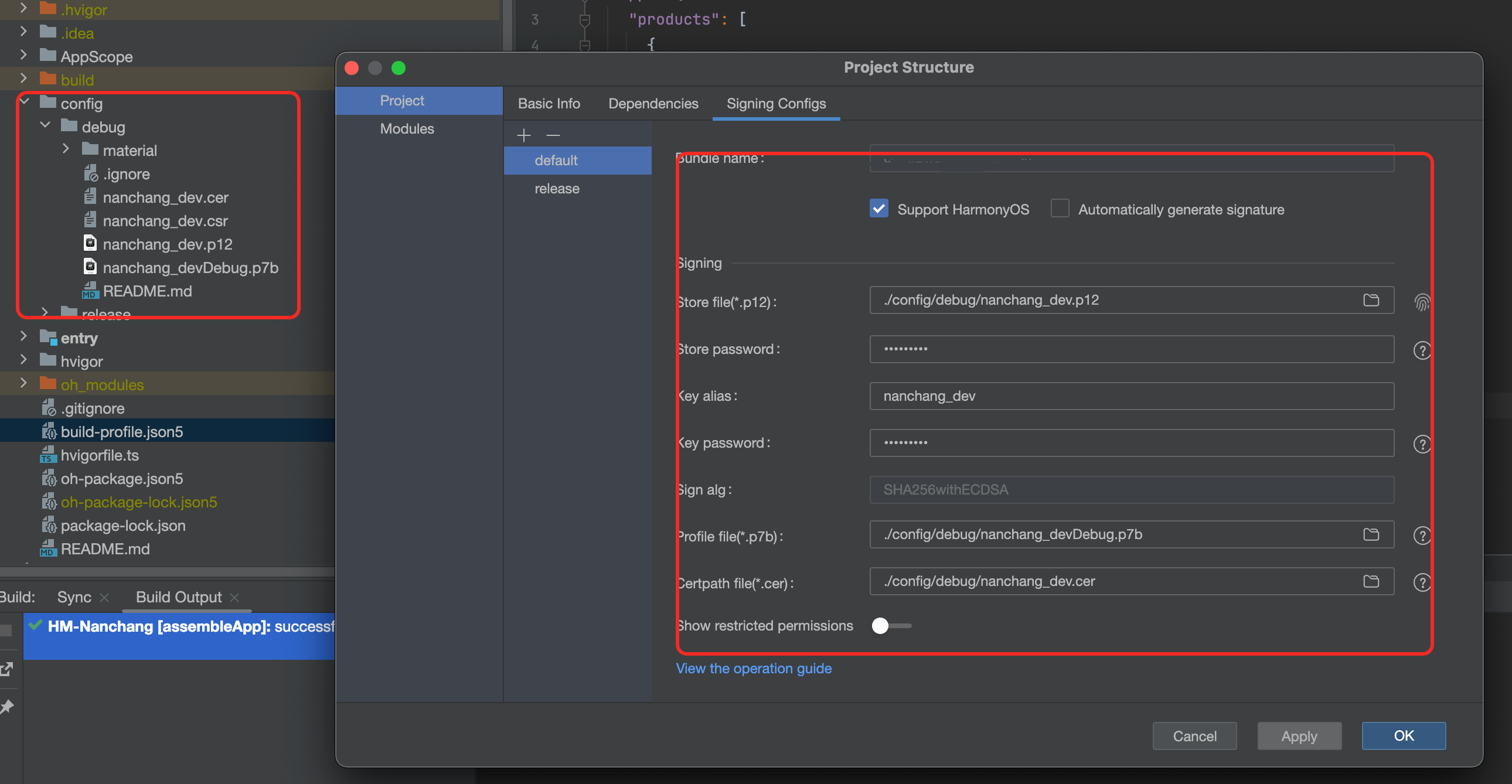Browse folder for Certpath file cer
Image resolution: width=1512 pixels, height=784 pixels.
tap(1371, 581)
